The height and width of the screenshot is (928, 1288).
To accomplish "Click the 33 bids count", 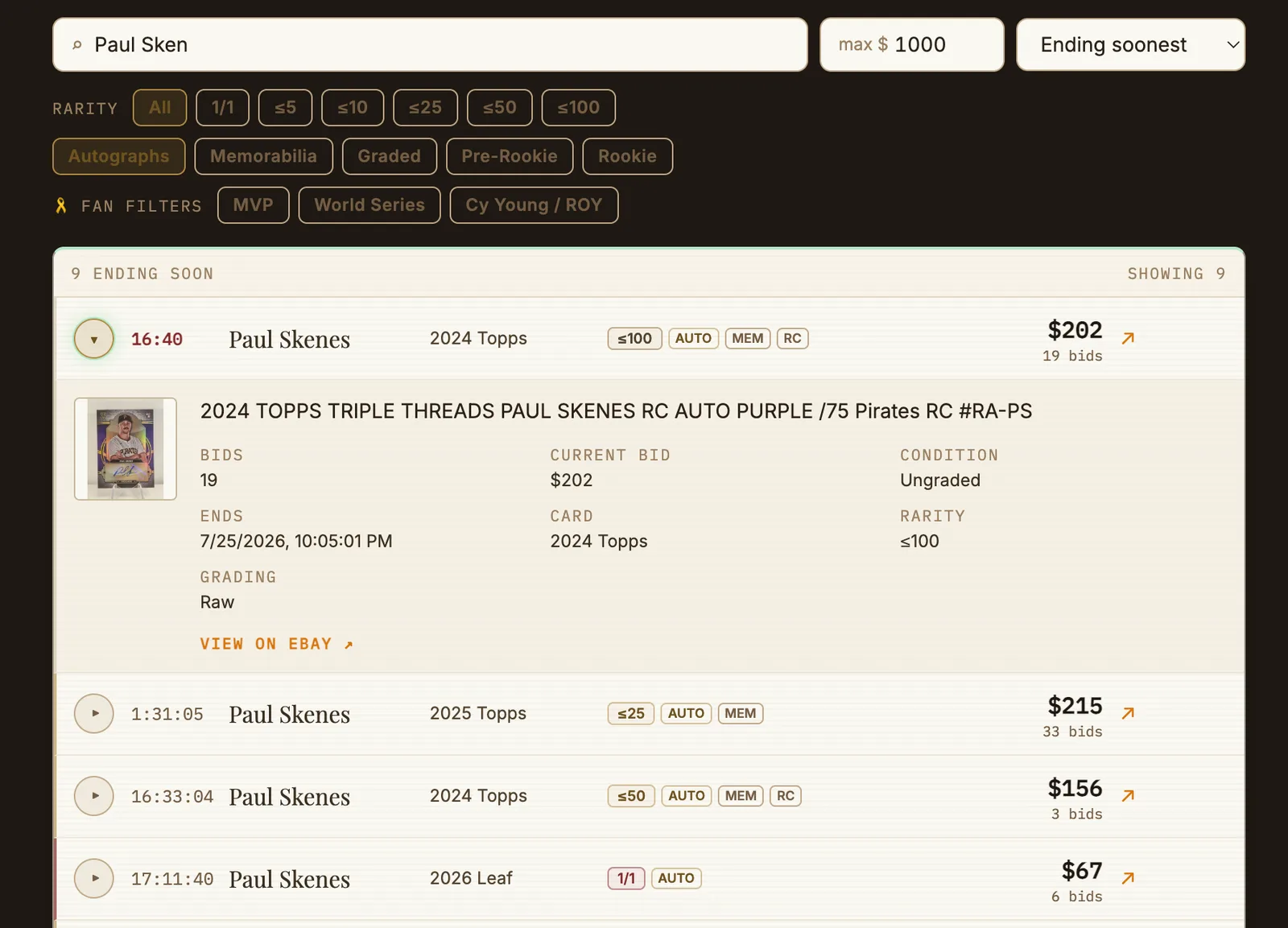I will point(1072,732).
